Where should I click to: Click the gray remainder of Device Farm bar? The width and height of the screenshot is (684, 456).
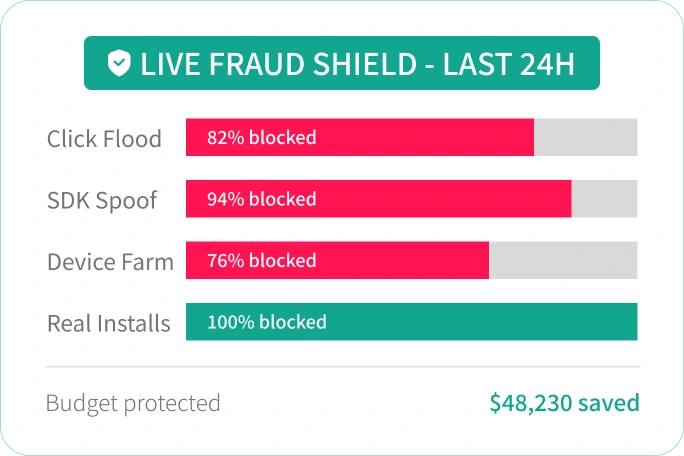point(563,260)
